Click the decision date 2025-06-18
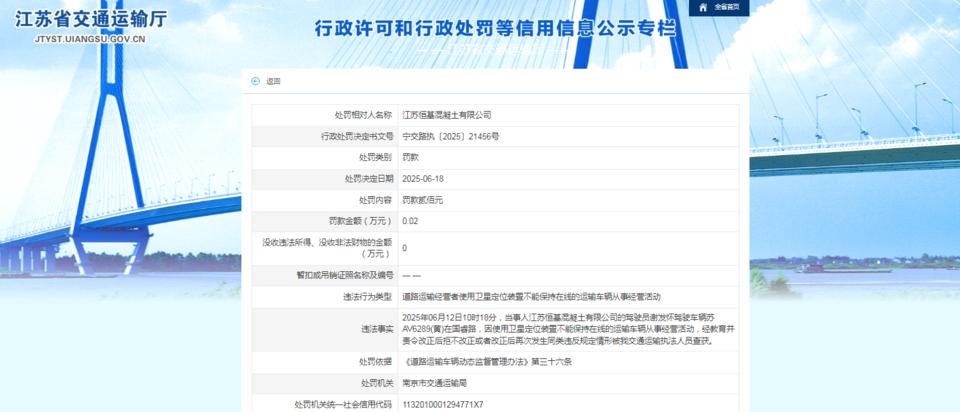The image size is (960, 412). [x=422, y=179]
